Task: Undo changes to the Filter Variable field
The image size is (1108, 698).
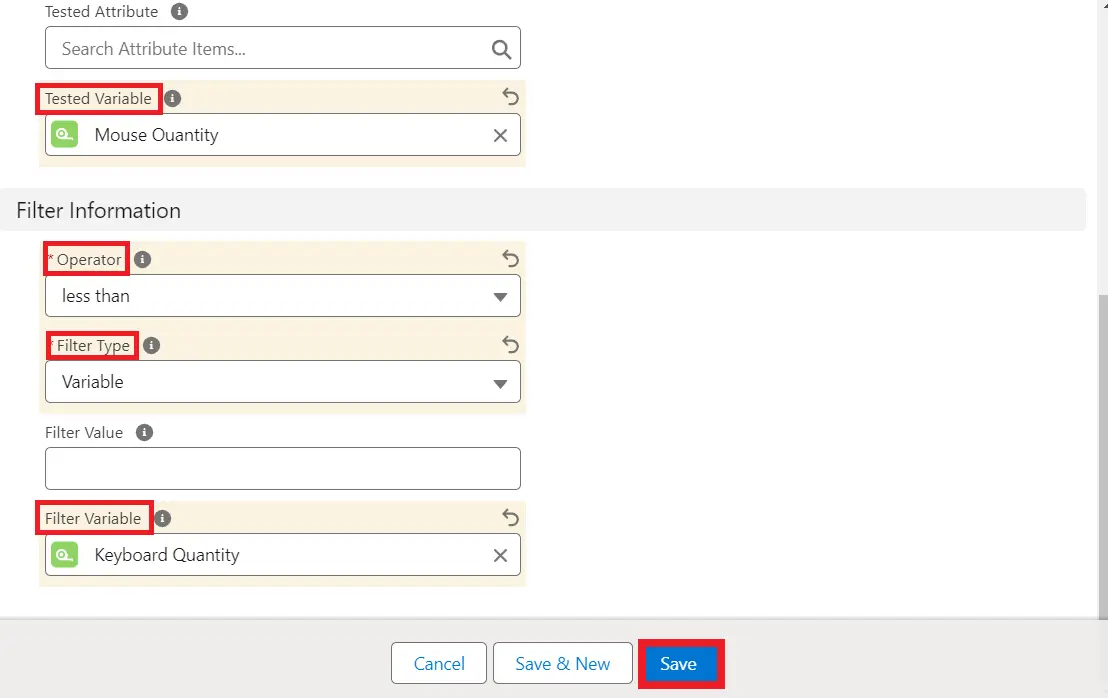Action: pyautogui.click(x=510, y=518)
